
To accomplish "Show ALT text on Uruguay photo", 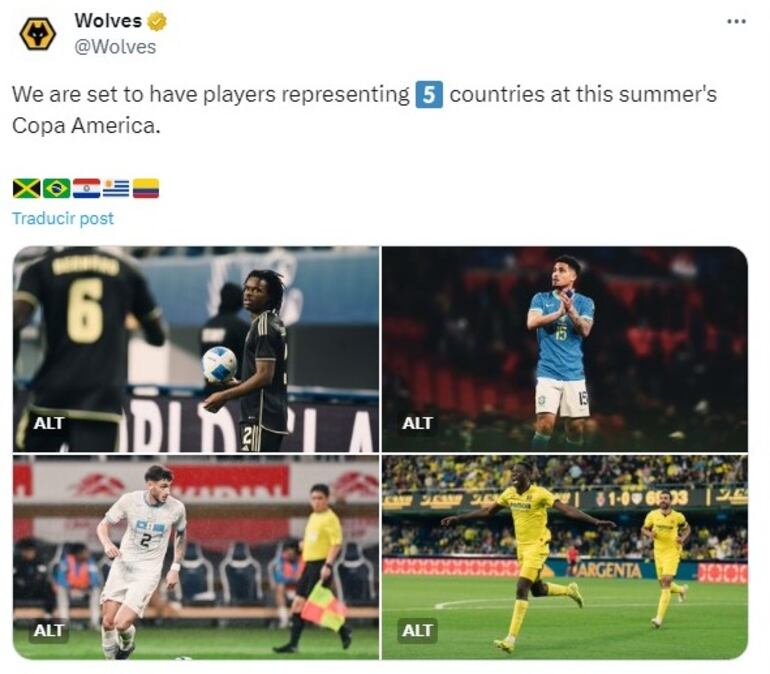I will coord(48,630).
